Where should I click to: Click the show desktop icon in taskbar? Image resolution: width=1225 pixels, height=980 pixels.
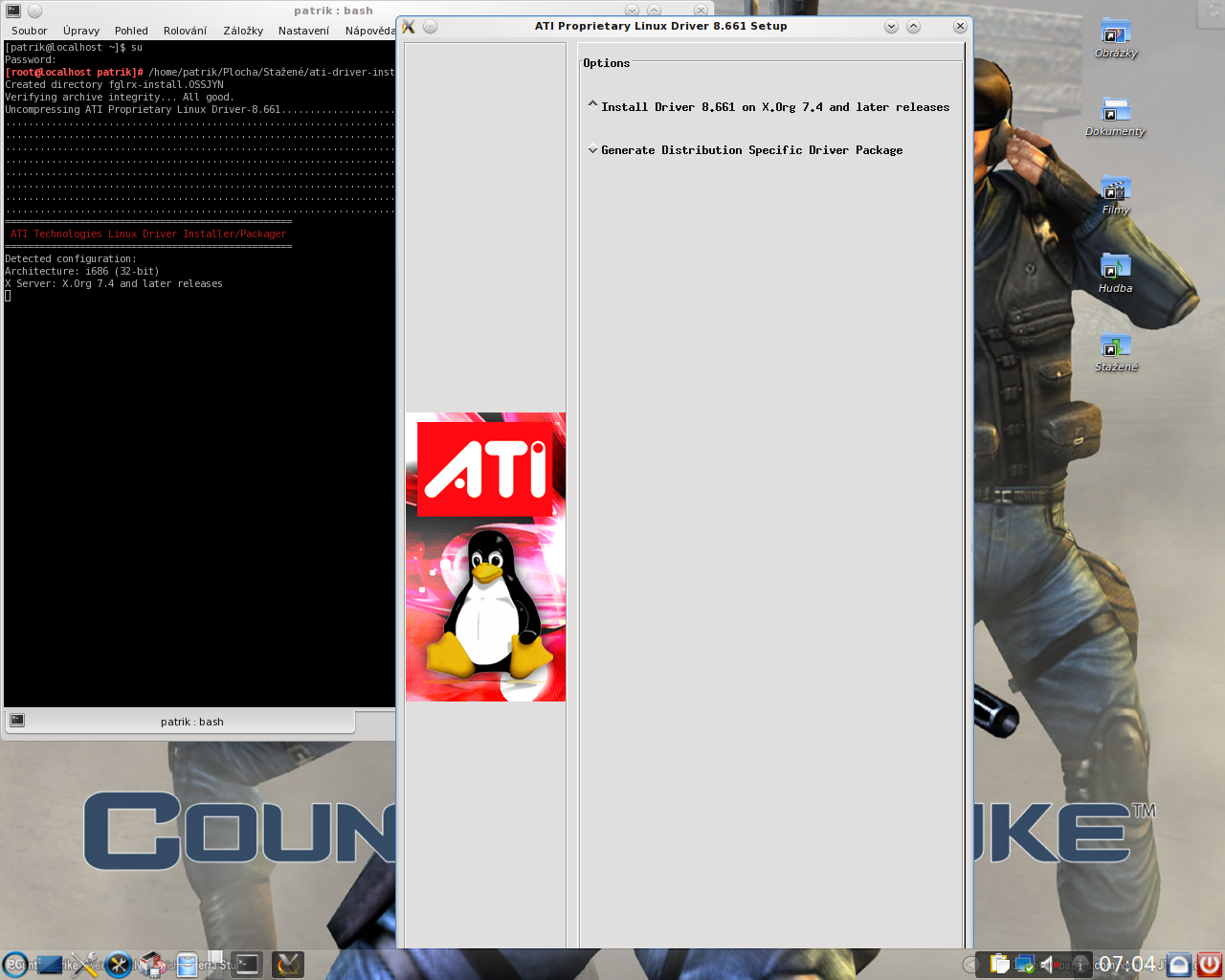pyautogui.click(x=50, y=965)
